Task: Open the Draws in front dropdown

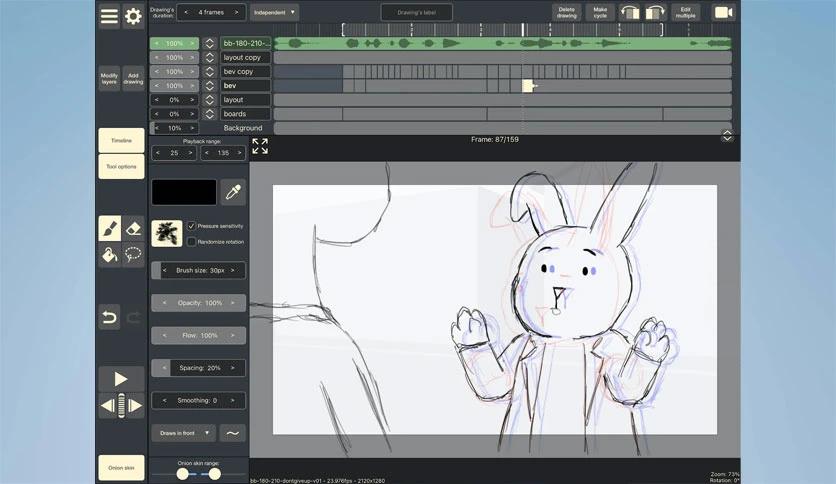Action: pos(184,433)
